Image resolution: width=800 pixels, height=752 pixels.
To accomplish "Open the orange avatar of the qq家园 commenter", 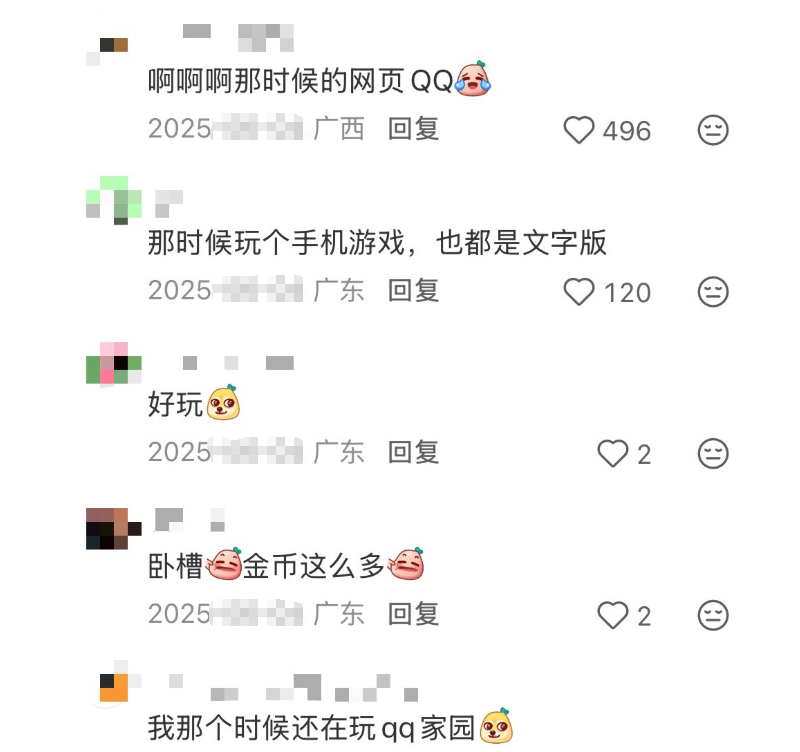I will 113,683.
